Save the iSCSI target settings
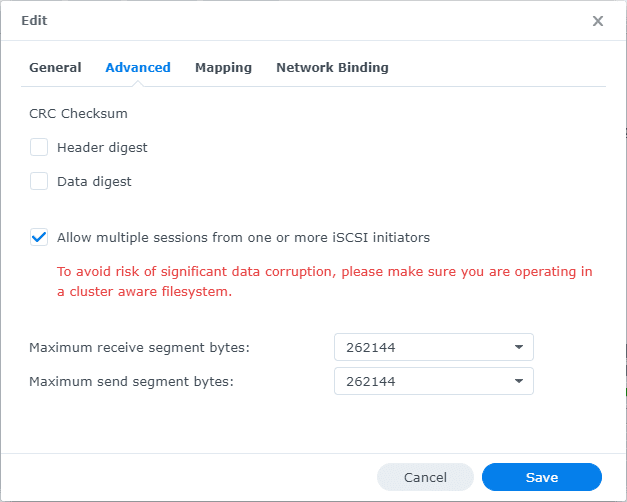627x502 pixels. pos(541,477)
